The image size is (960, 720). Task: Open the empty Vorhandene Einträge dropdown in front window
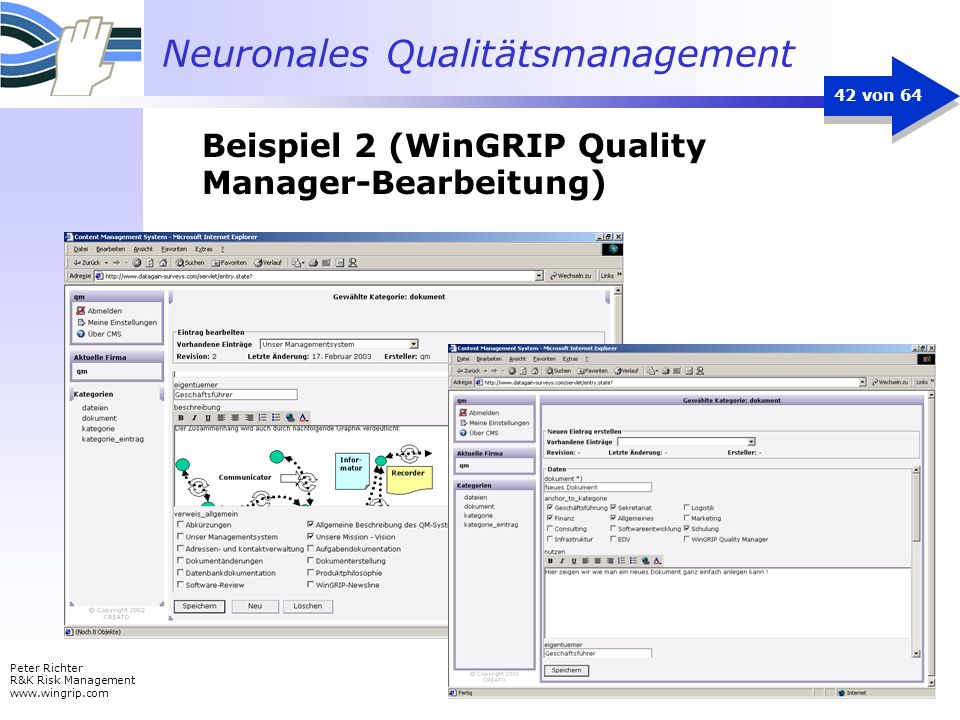coord(751,441)
